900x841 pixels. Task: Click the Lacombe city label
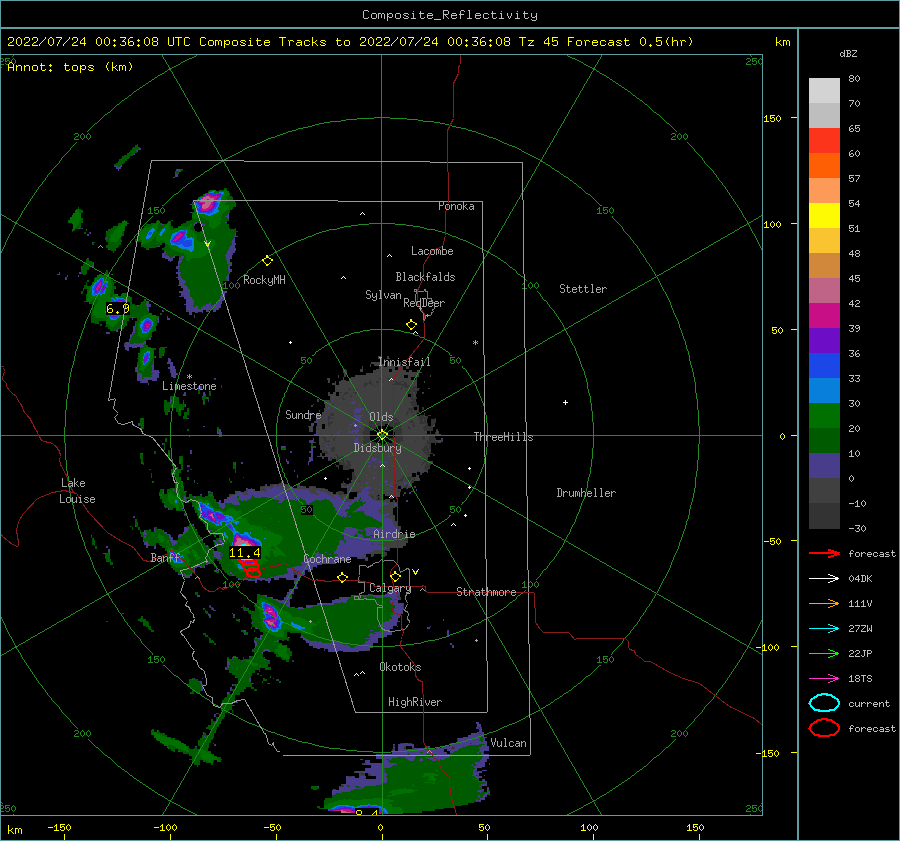[432, 251]
